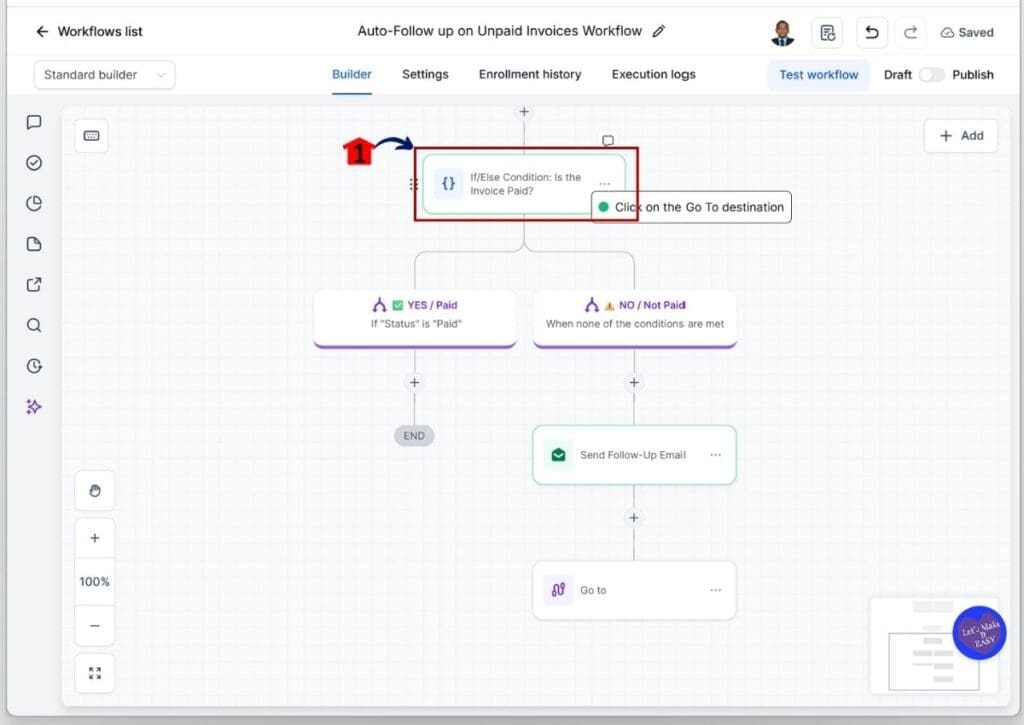Image resolution: width=1024 pixels, height=725 pixels.
Task: Fit workflow to screen
Action: tap(95, 673)
